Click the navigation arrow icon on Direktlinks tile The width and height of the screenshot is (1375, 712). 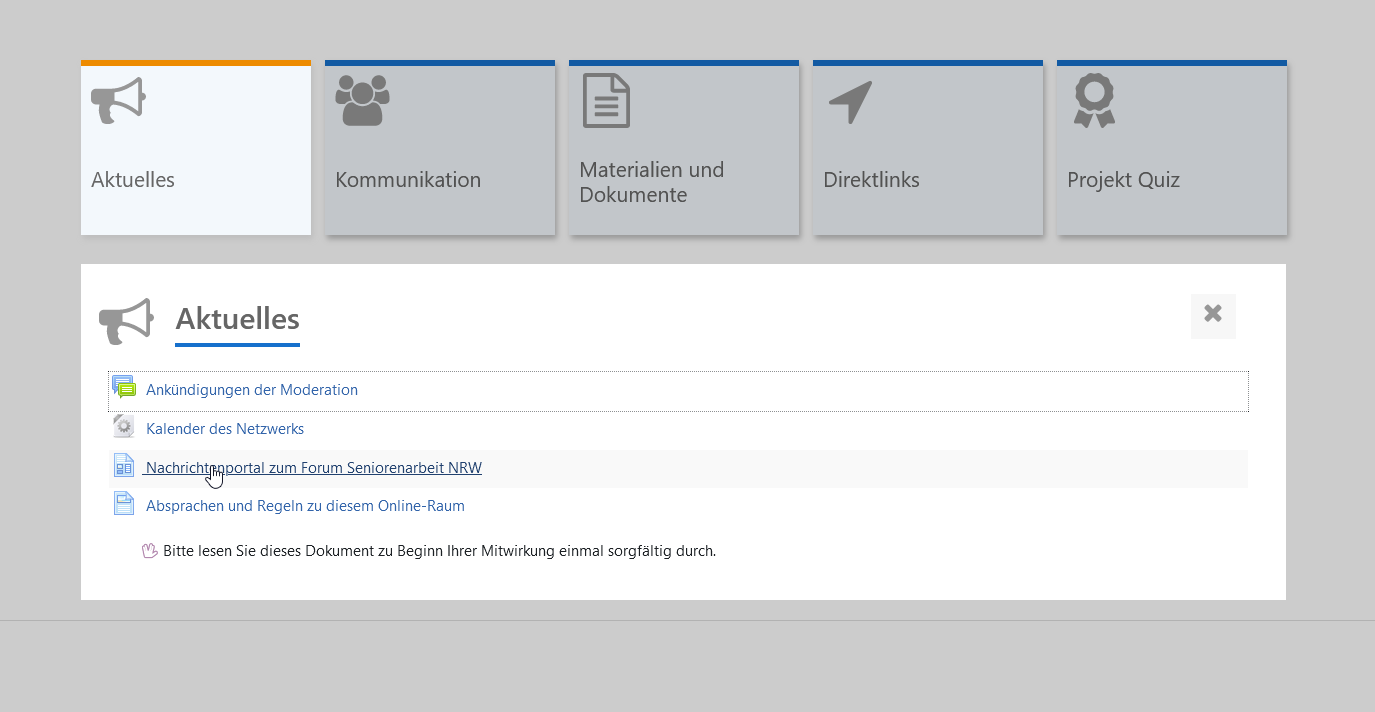point(850,102)
